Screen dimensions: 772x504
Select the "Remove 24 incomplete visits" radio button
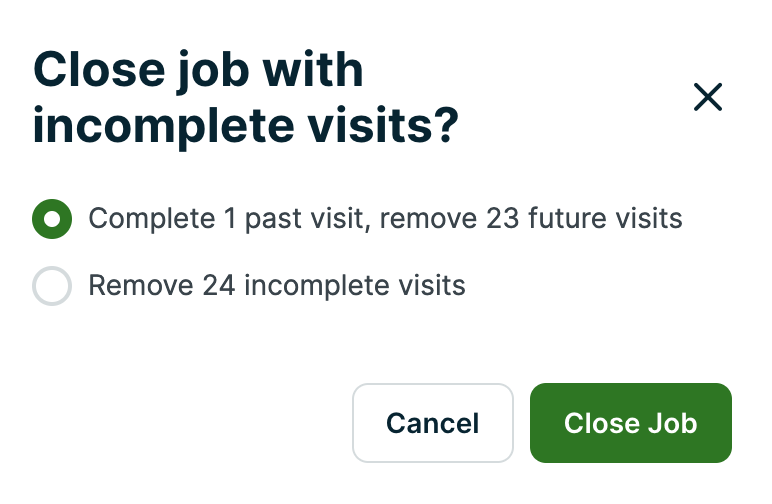tap(52, 286)
